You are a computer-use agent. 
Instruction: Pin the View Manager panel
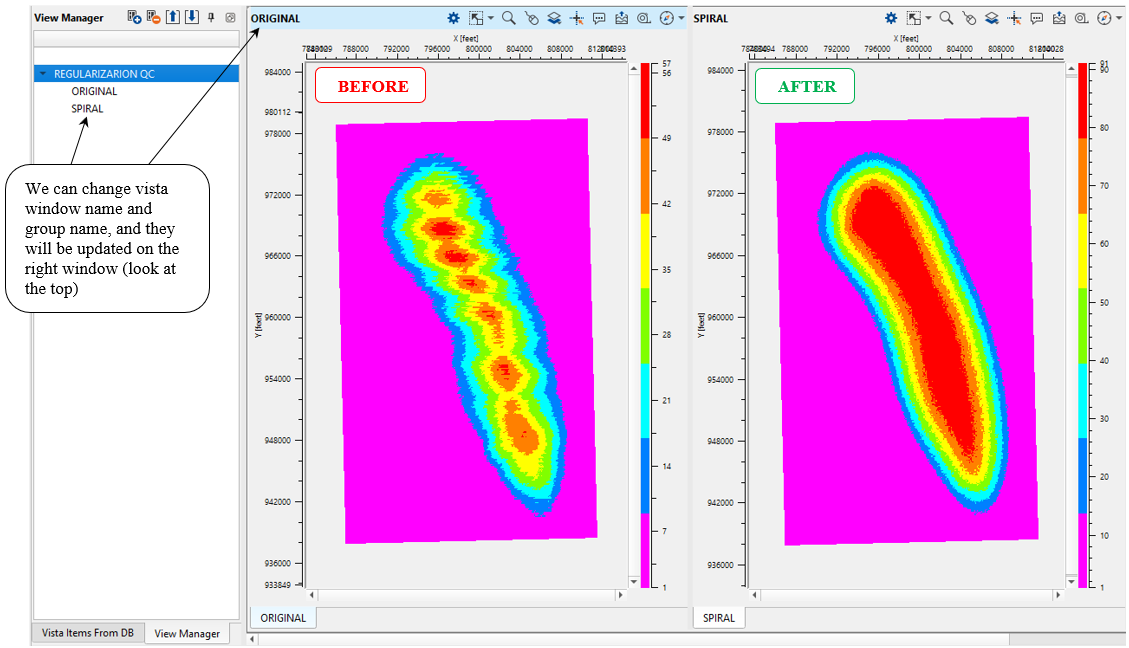coord(211,18)
